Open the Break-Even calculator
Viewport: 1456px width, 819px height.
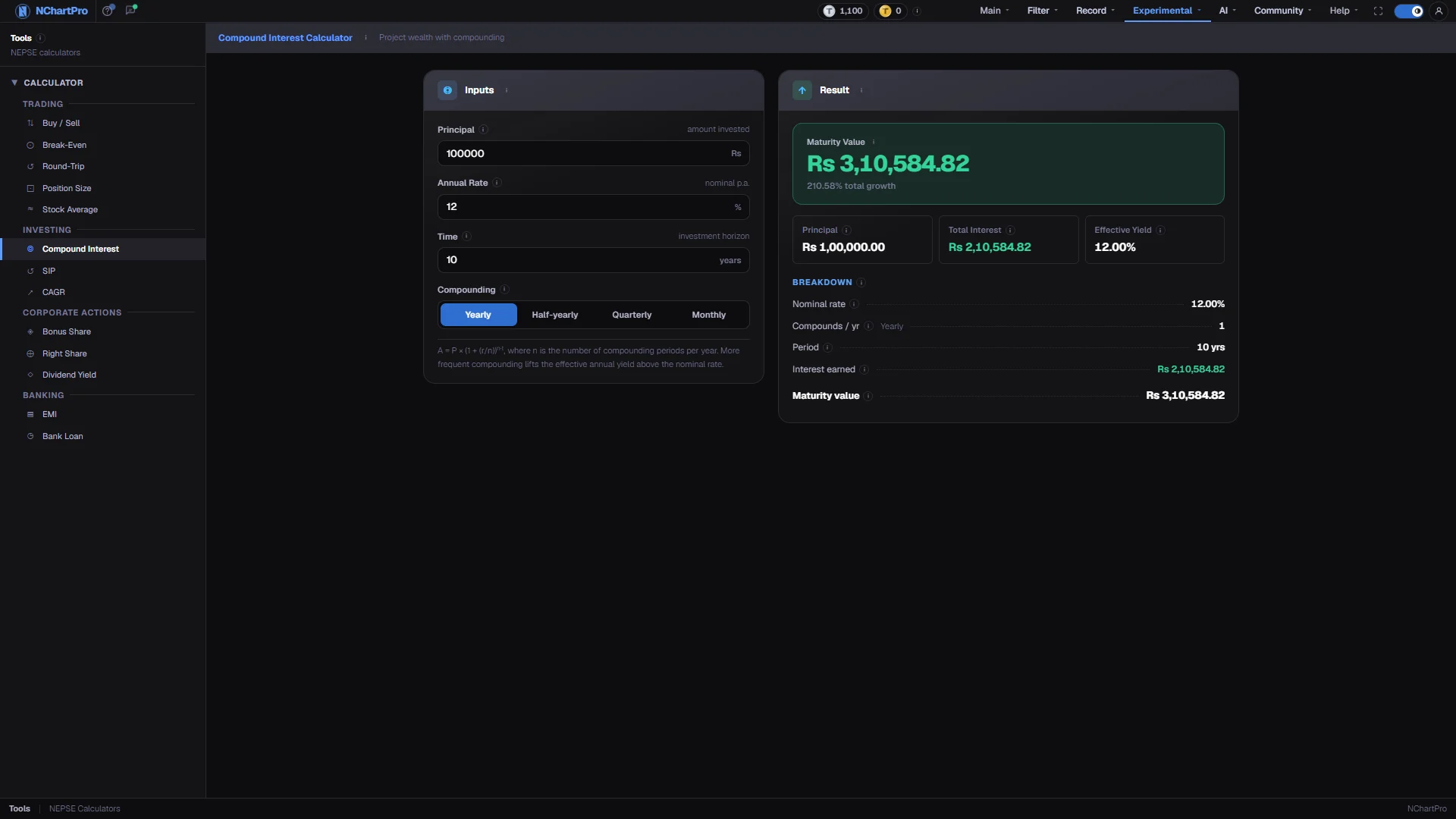pyautogui.click(x=102, y=145)
